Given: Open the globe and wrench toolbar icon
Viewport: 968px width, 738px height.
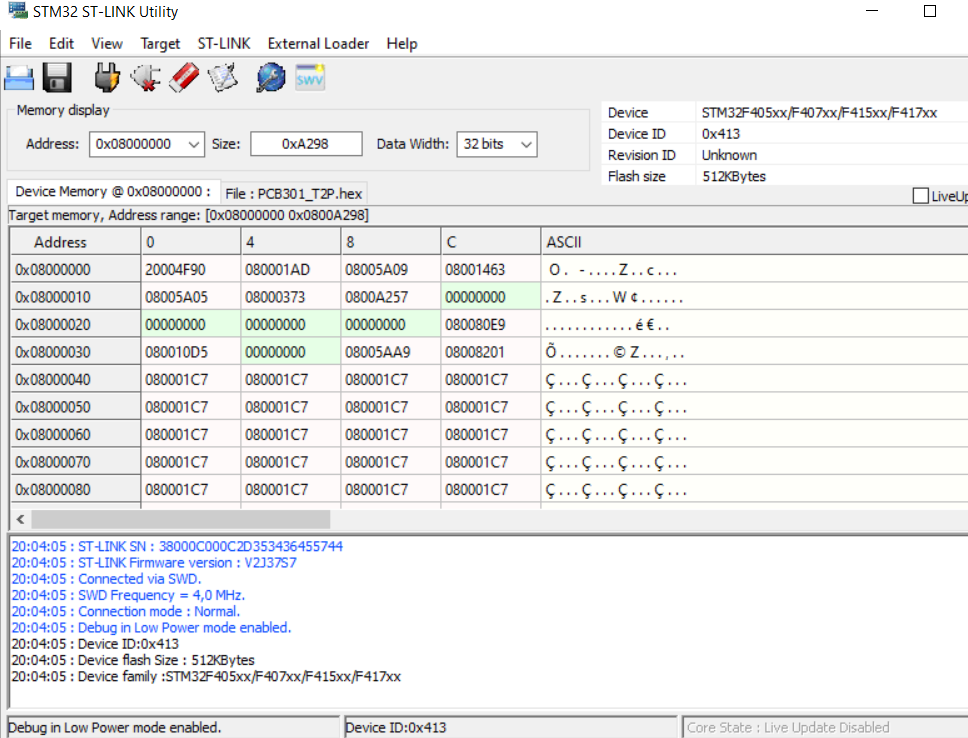Looking at the screenshot, I should click(270, 77).
